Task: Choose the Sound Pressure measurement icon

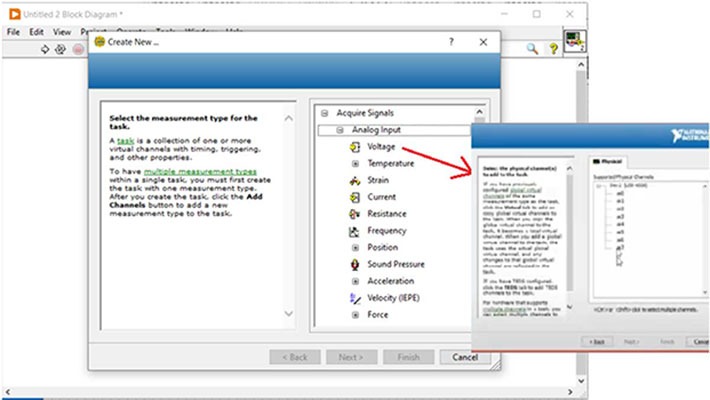Action: click(x=355, y=265)
